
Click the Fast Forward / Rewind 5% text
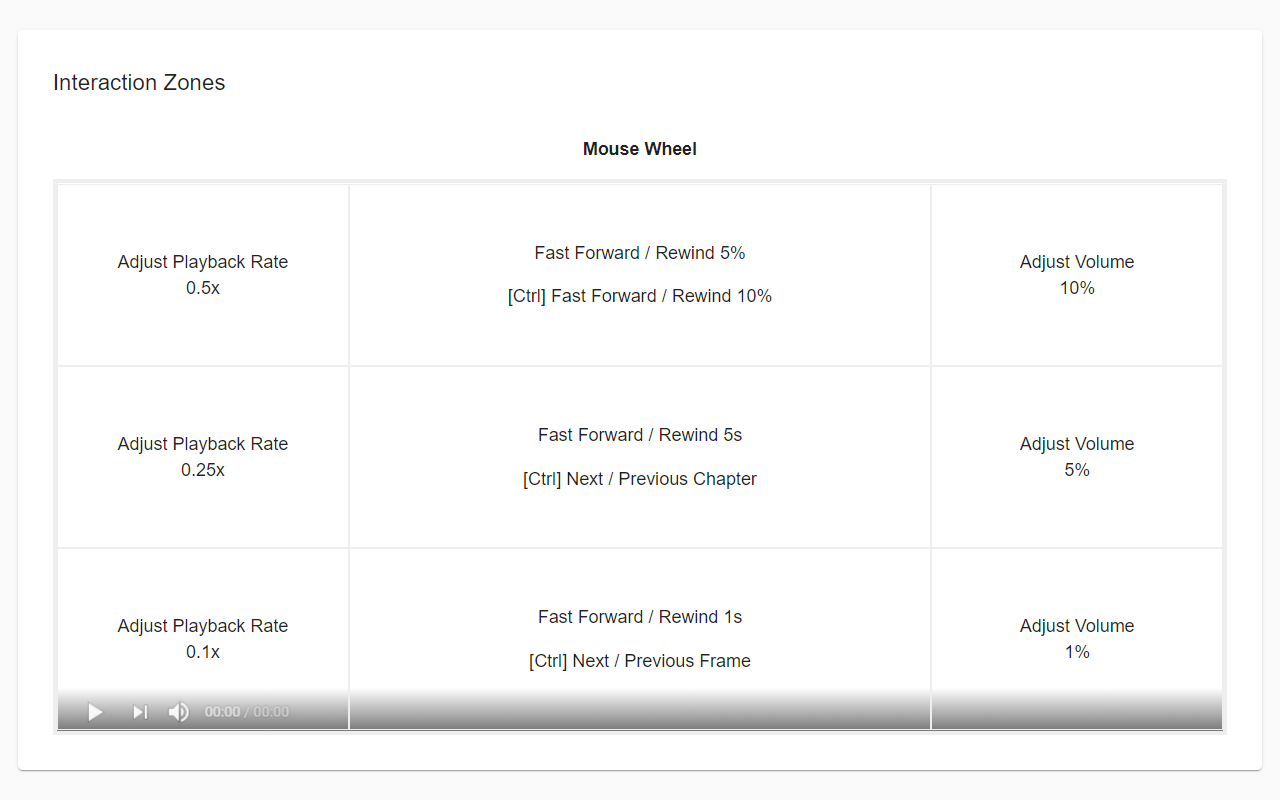tap(640, 253)
